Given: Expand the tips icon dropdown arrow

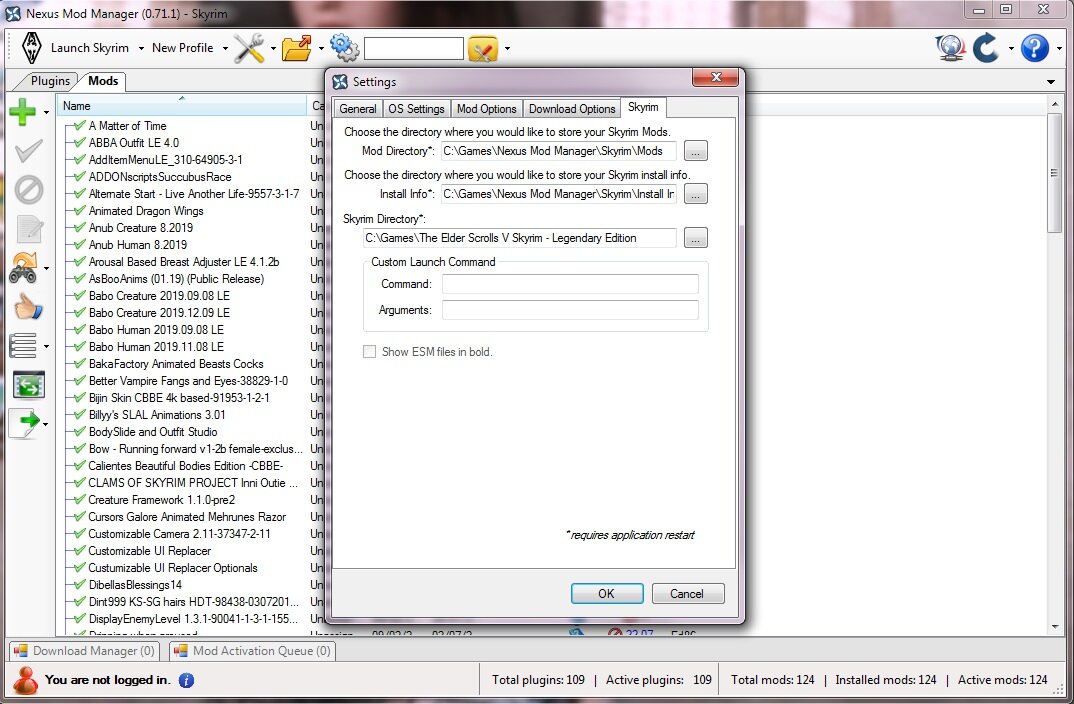Looking at the screenshot, I should [x=507, y=49].
